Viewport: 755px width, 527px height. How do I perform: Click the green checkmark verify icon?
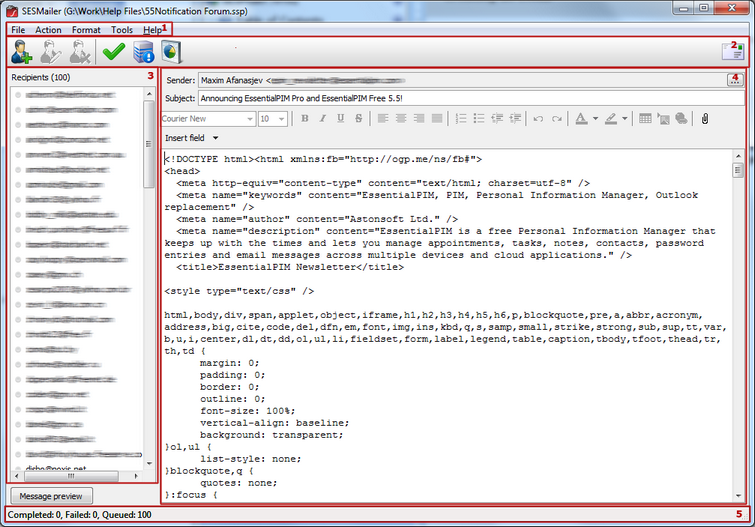(x=113, y=52)
